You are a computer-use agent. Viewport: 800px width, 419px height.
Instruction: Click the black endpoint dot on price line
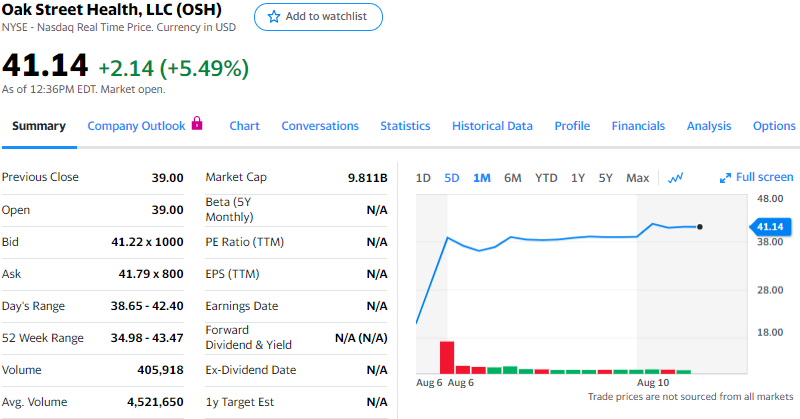coord(699,227)
